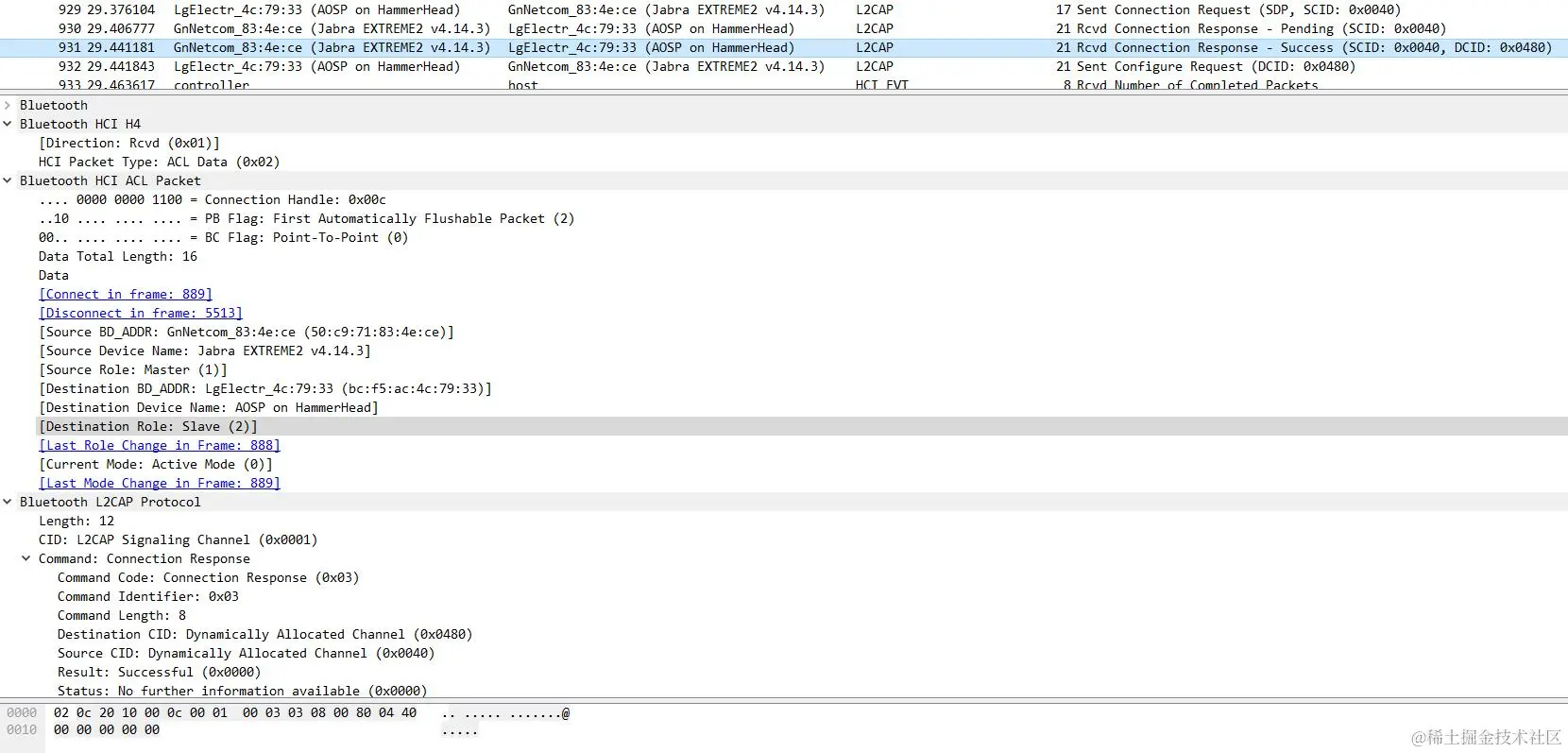The width and height of the screenshot is (1568, 753).
Task: Click the Data Total Length: 16 field
Action: click(118, 256)
